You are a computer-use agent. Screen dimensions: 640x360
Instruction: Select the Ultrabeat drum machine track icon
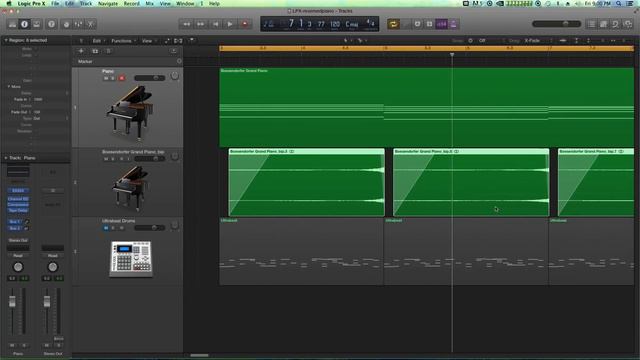pos(131,259)
